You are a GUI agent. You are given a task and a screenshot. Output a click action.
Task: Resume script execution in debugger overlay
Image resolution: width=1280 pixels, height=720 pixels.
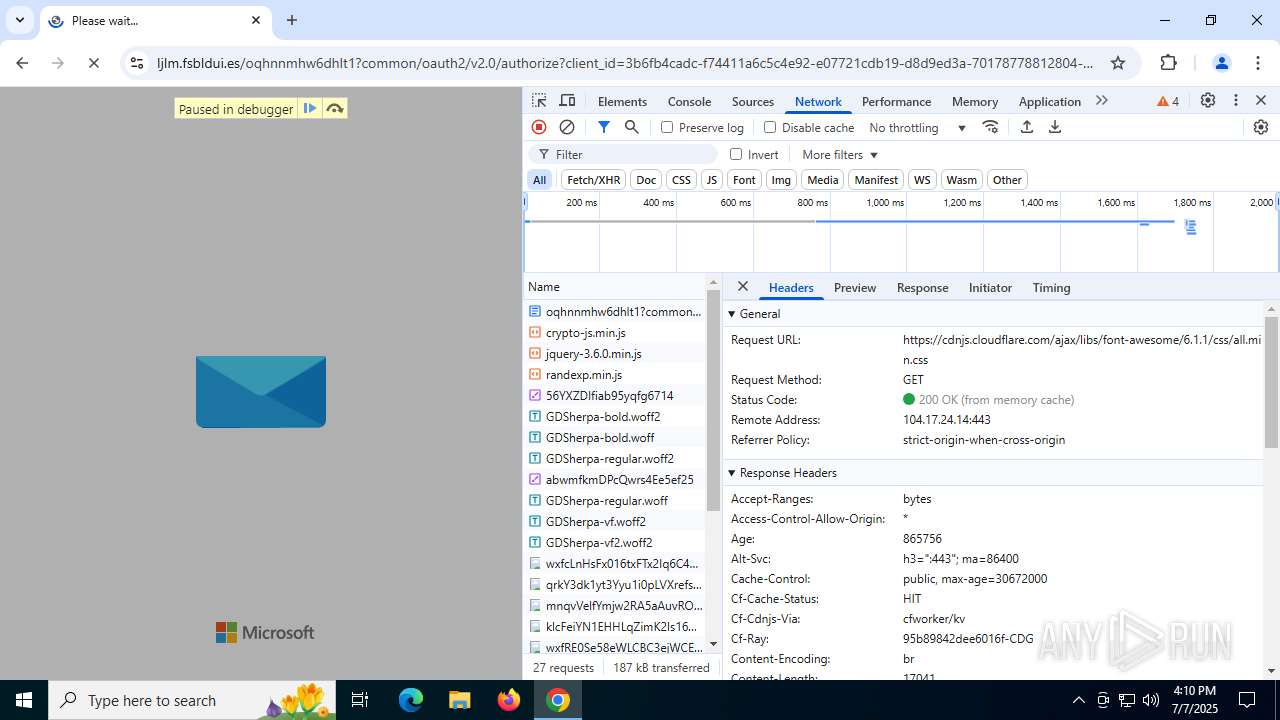click(x=310, y=108)
